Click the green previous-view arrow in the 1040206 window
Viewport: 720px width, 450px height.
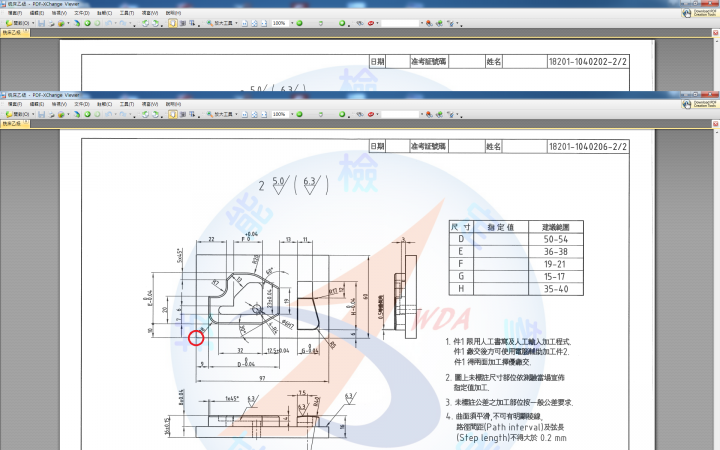[88, 114]
